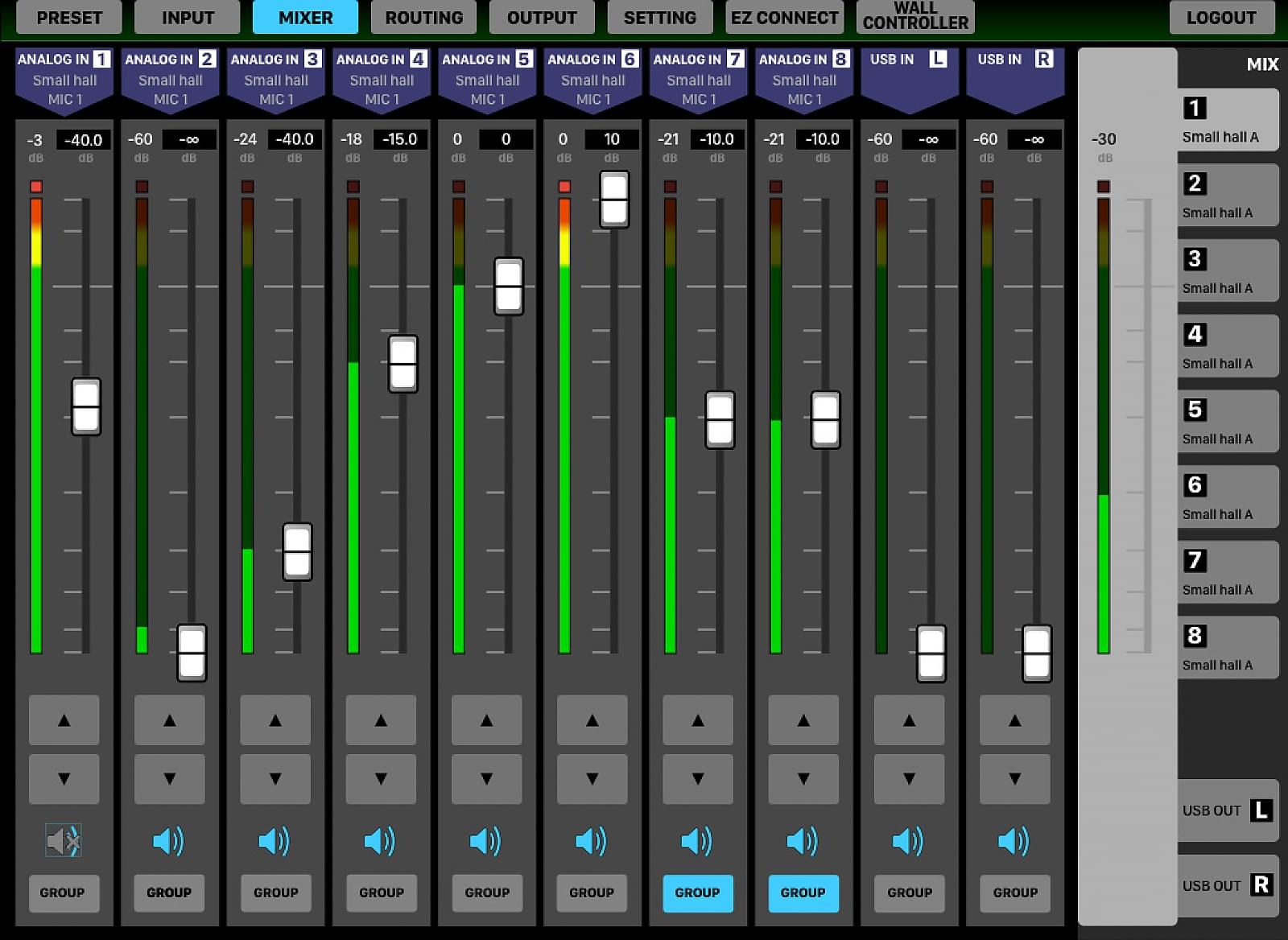Mute Analog In 4 channel speaker icon

381,841
